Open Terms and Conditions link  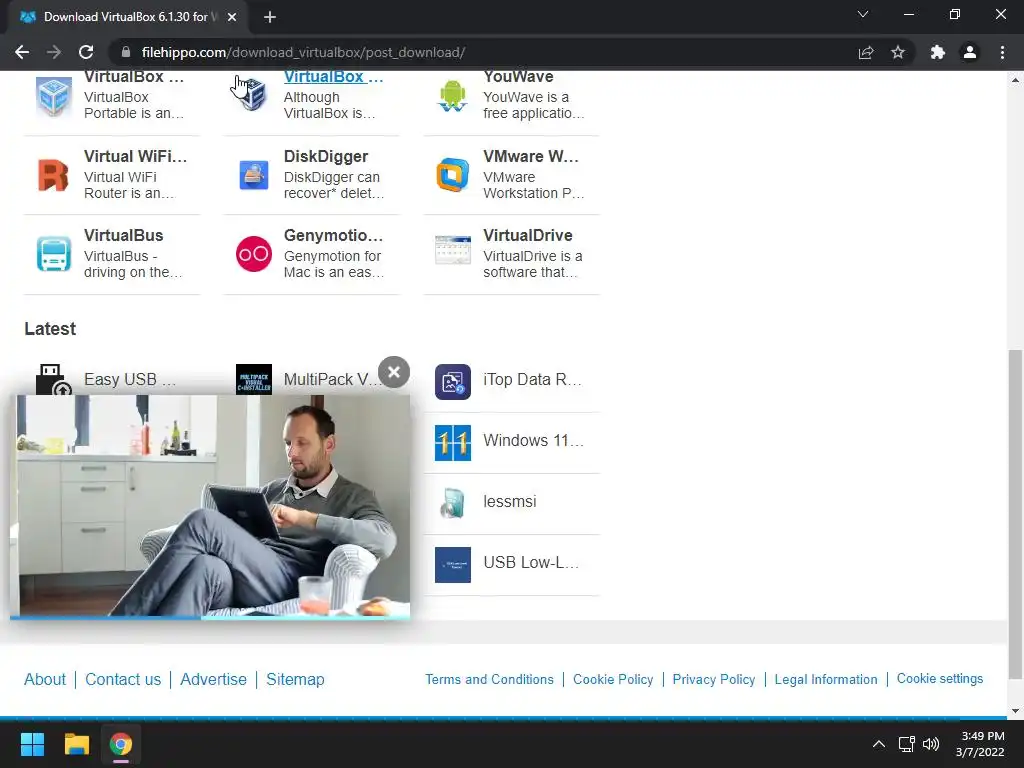[489, 679]
